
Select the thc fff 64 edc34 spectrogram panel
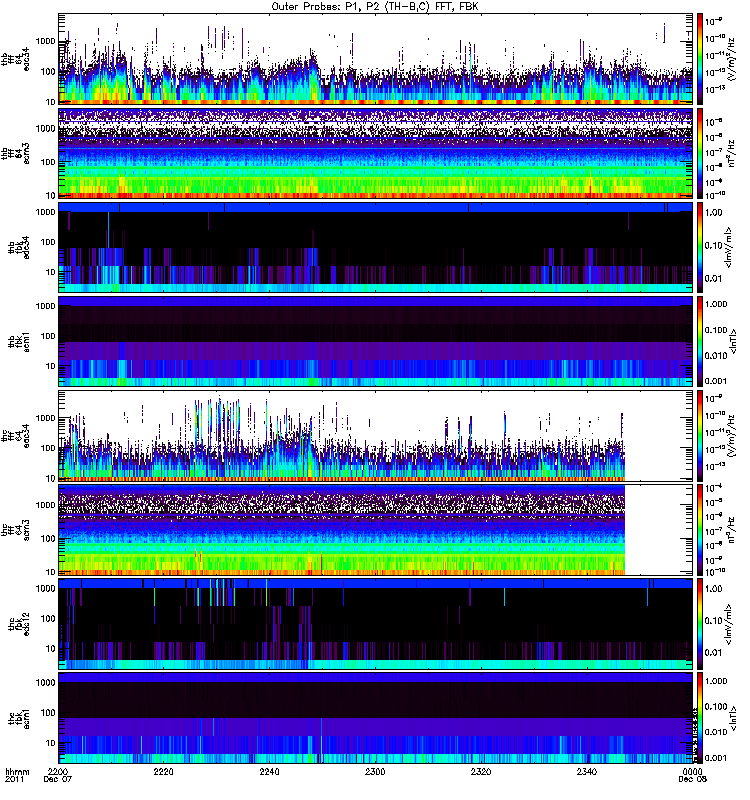coord(376,436)
